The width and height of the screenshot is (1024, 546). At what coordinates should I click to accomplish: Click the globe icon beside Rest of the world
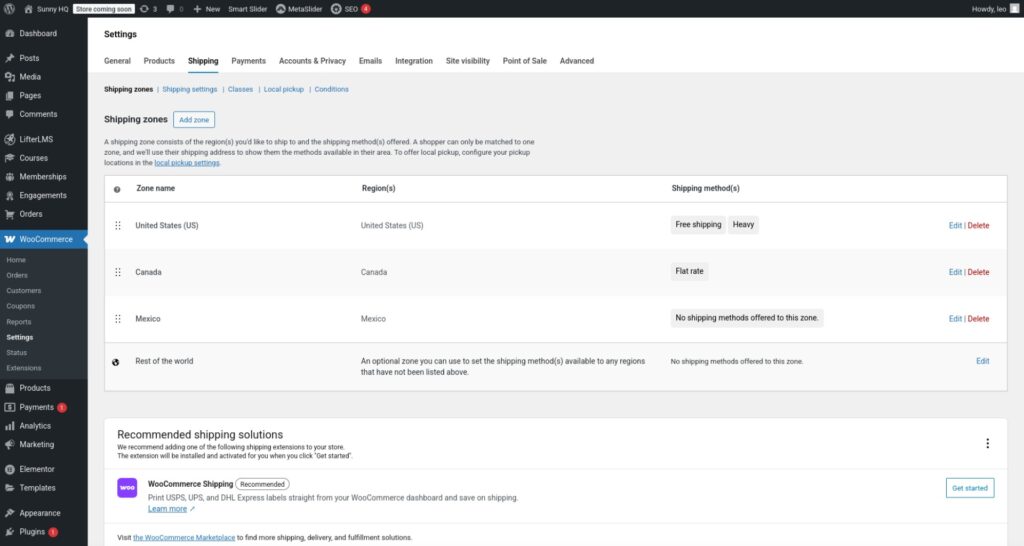[x=116, y=361]
